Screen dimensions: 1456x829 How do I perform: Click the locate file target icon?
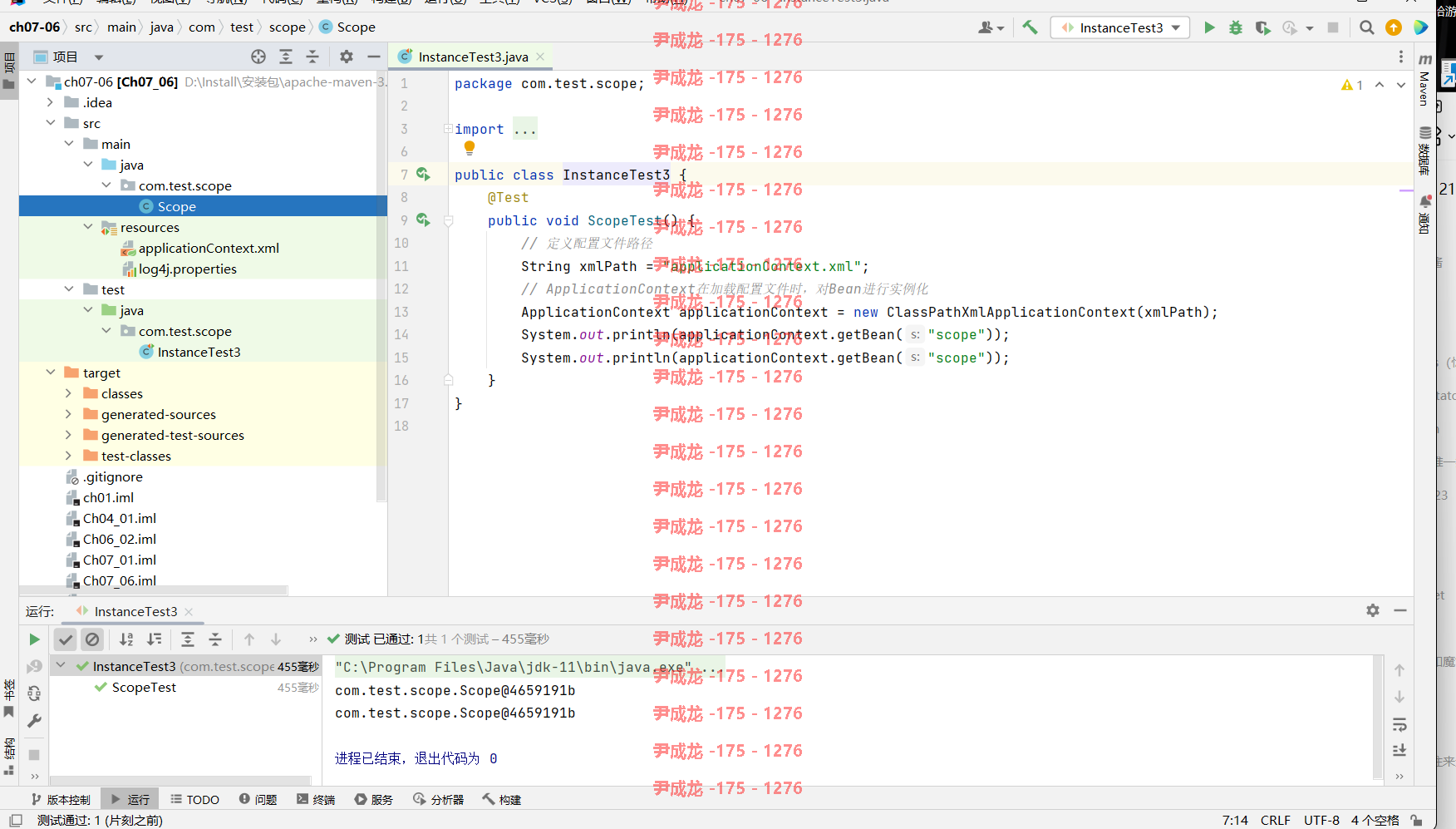258,57
